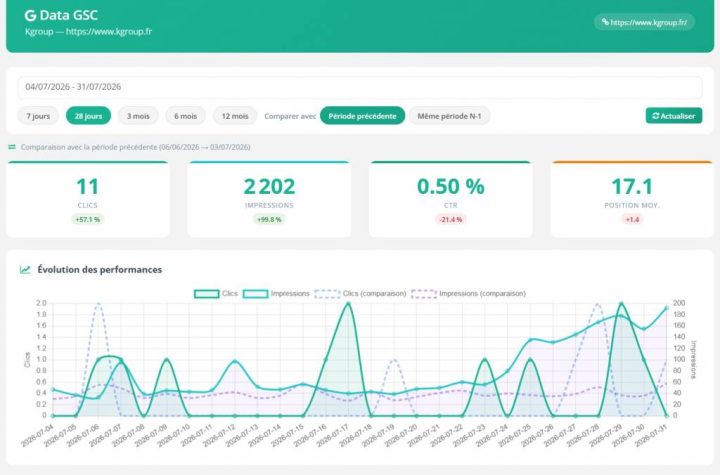This screenshot has width=720, height=475.
Task: Click the -21.4 % badge
Action: tap(450, 220)
